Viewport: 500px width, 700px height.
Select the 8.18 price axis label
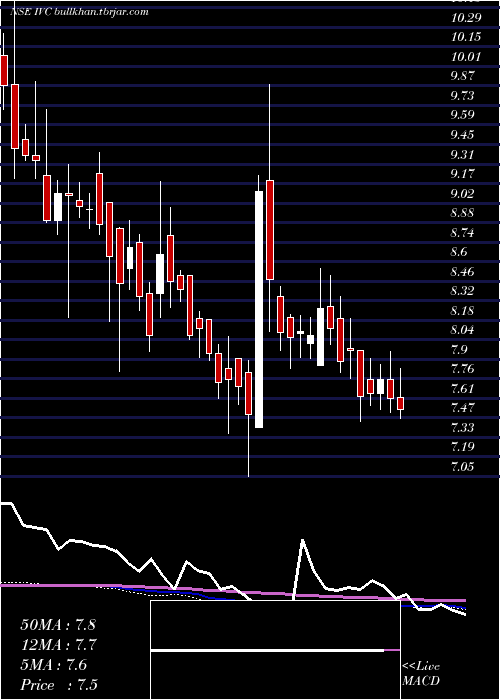464,310
